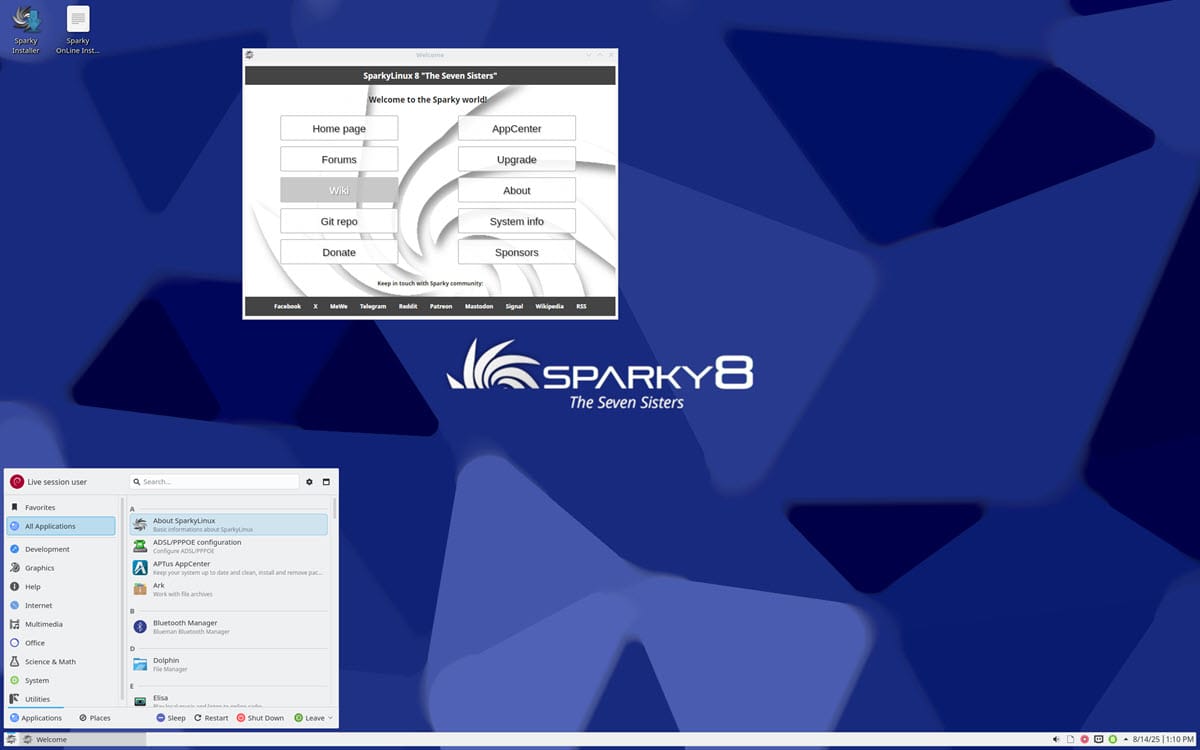
Task: Open the Mastodon community link
Action: point(479,306)
